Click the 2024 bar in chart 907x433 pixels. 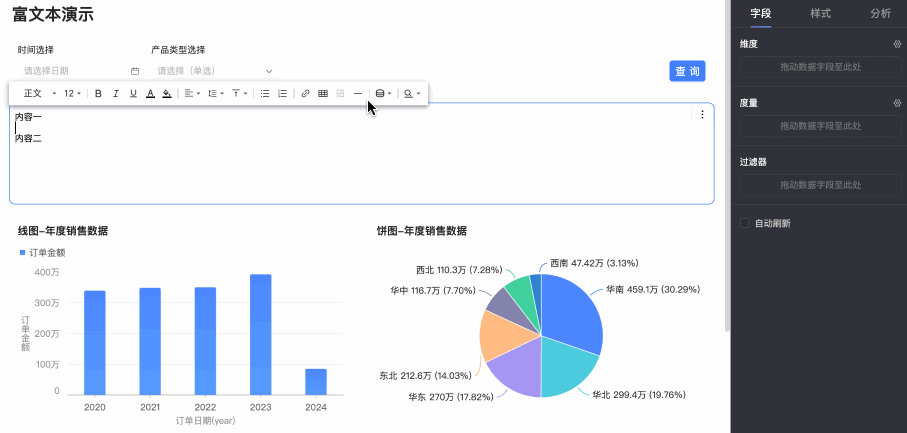(316, 382)
